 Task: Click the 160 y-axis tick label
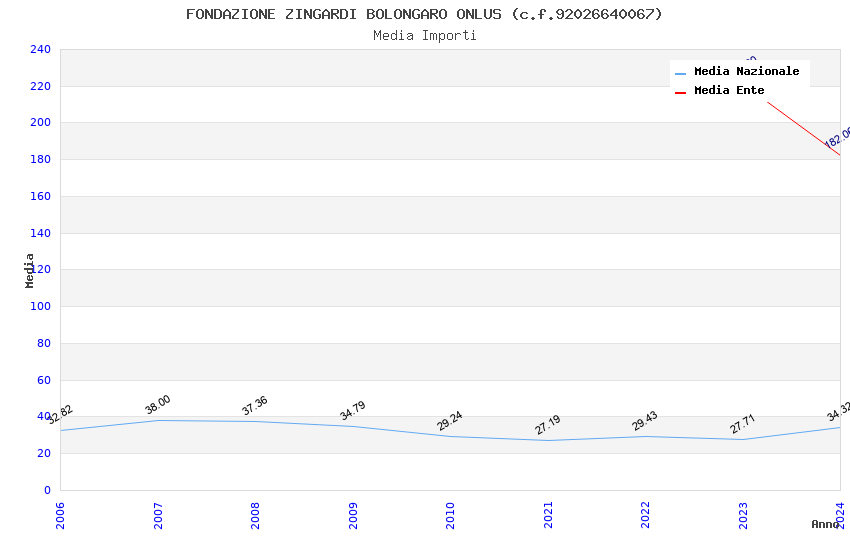41,196
